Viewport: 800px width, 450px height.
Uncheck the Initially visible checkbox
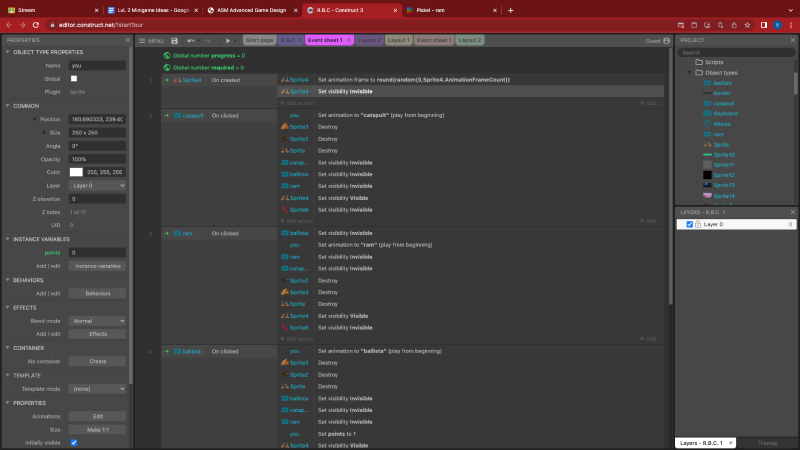pyautogui.click(x=73, y=442)
